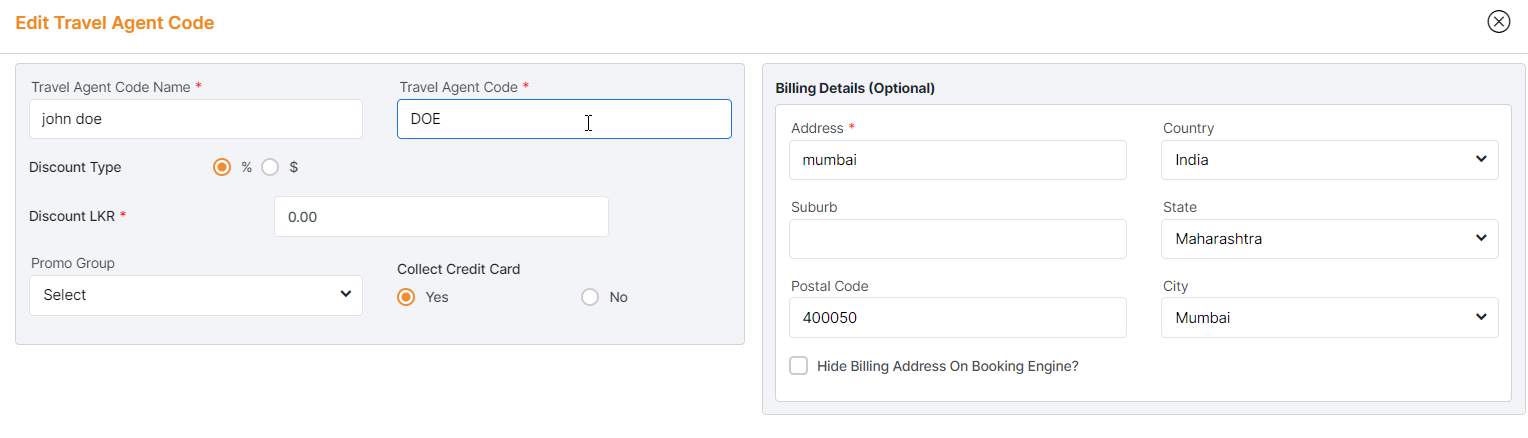1528x438 pixels.
Task: Click the Billing Details (Optional) heading
Action: pos(855,88)
